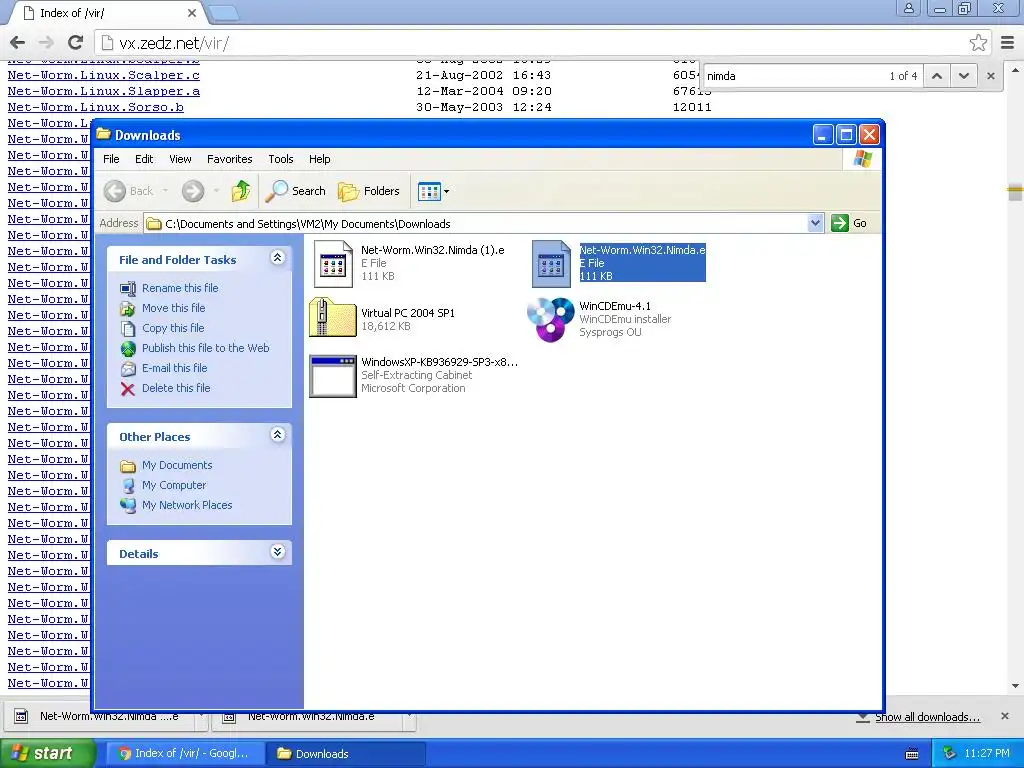Viewport: 1024px width, 768px height.
Task: Close the Chrome downloads shelf
Action: (x=1004, y=716)
